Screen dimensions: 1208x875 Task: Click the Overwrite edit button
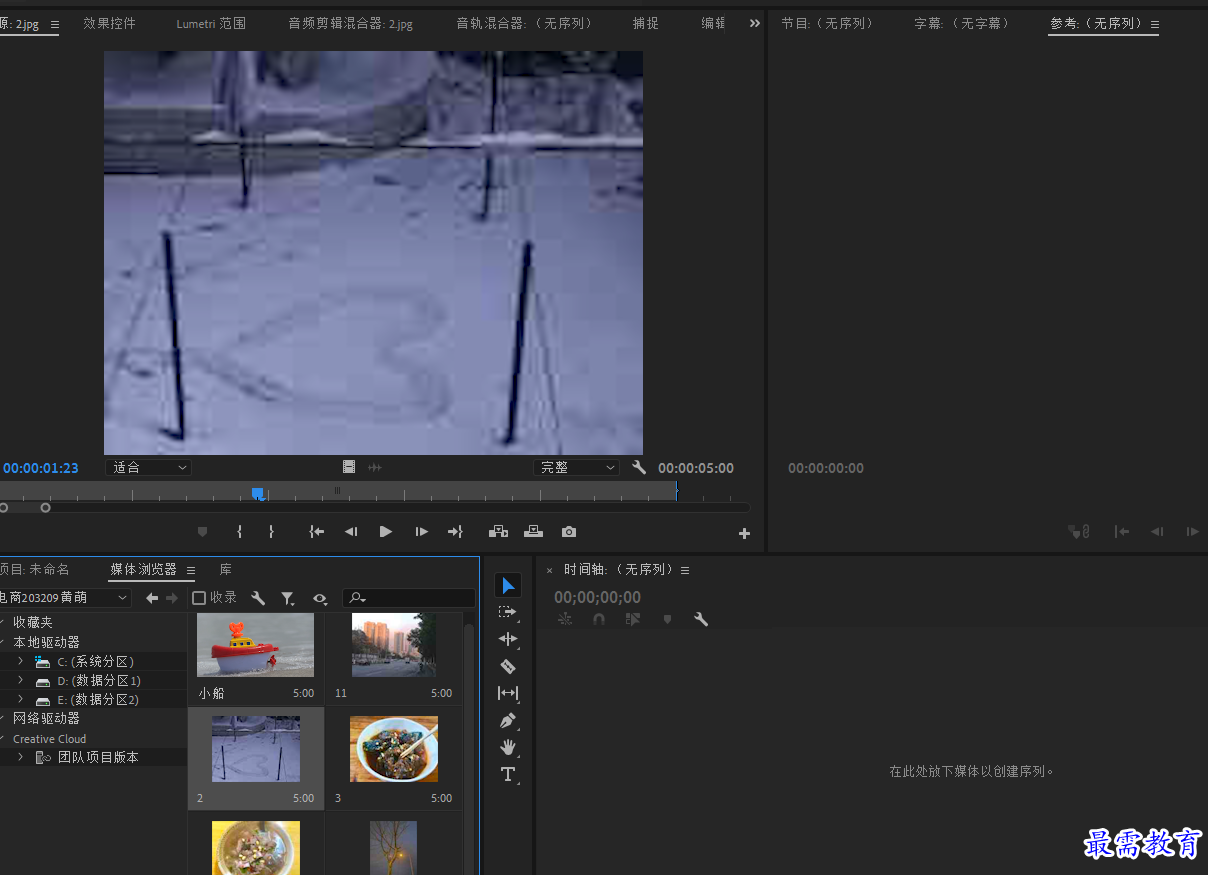coord(534,532)
